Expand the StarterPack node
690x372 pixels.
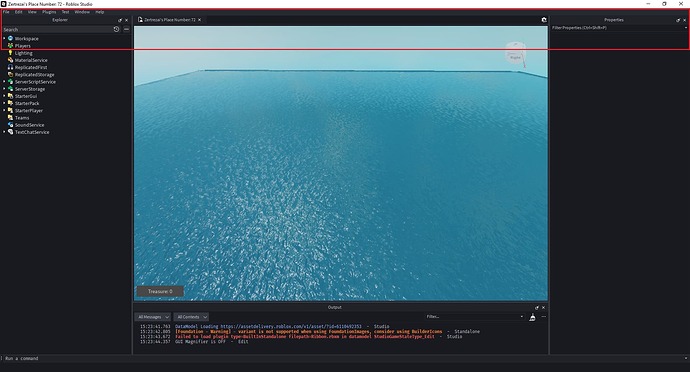(4, 103)
